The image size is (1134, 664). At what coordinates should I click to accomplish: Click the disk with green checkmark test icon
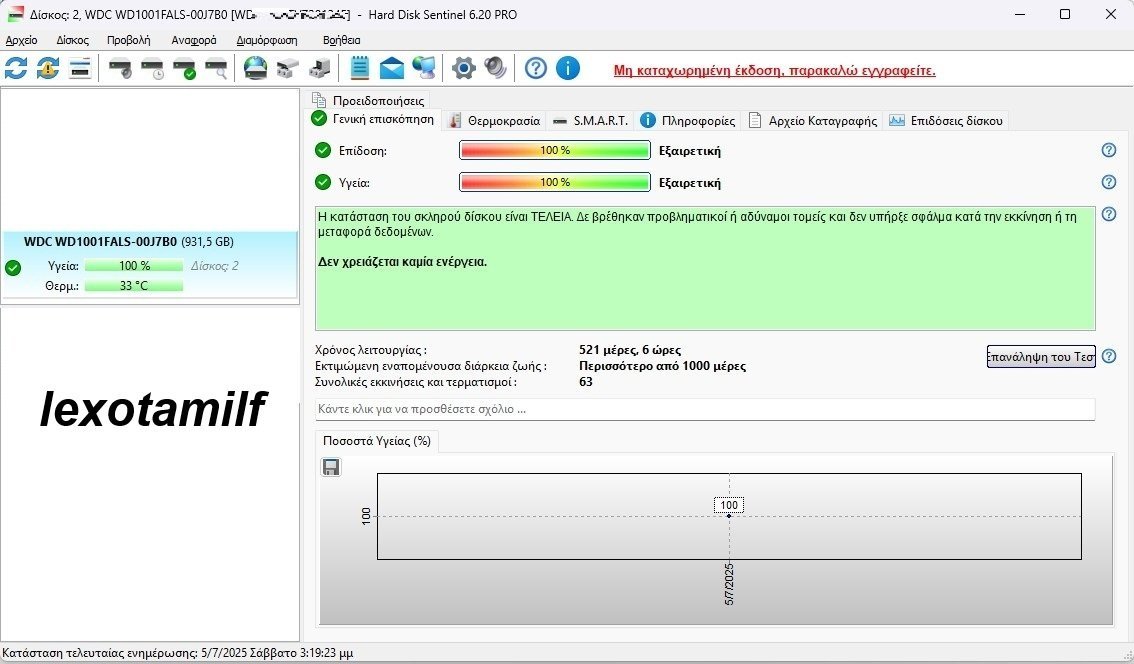pos(184,69)
